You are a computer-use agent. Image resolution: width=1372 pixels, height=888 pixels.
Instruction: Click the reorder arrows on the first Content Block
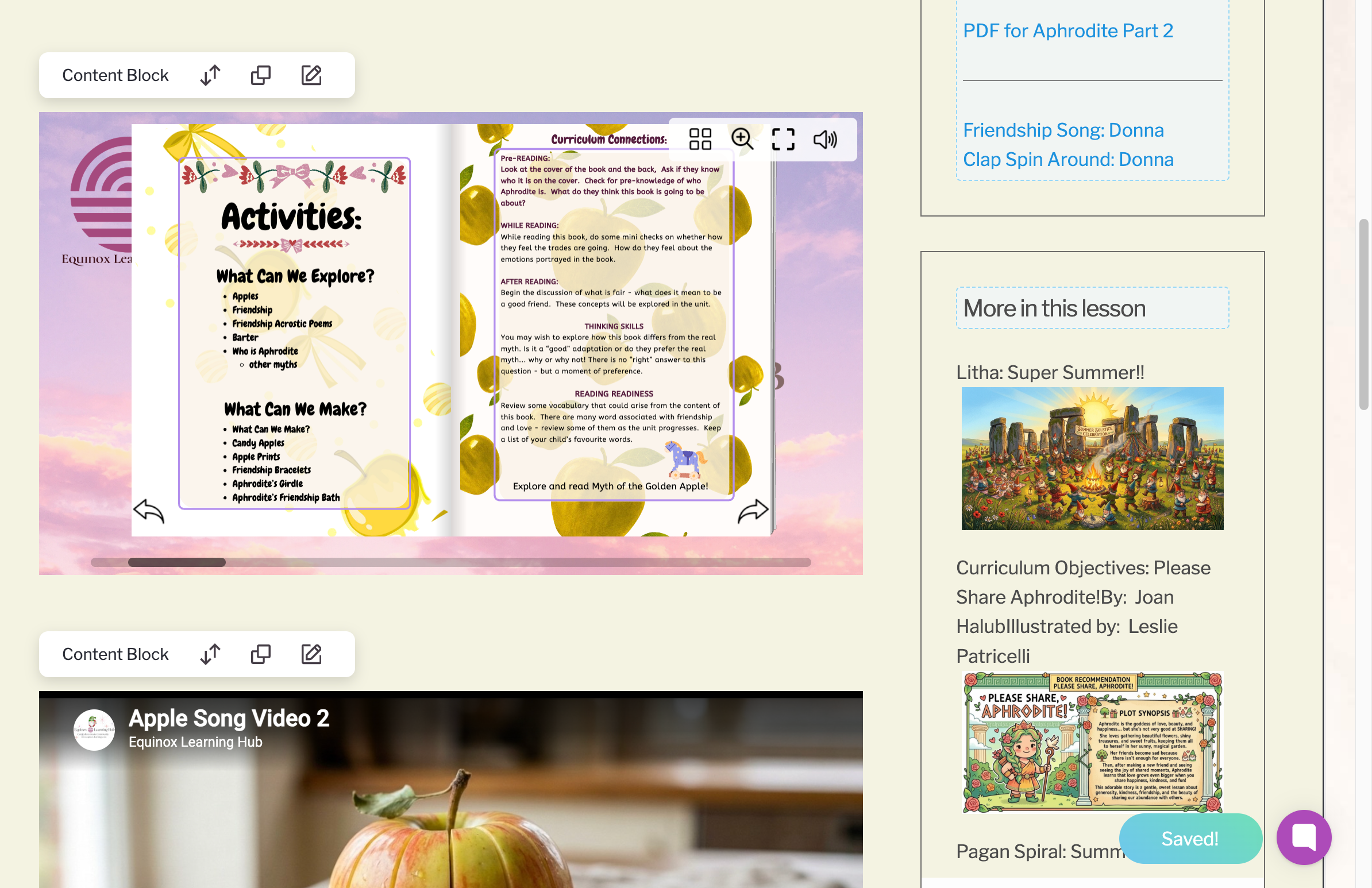pos(210,75)
